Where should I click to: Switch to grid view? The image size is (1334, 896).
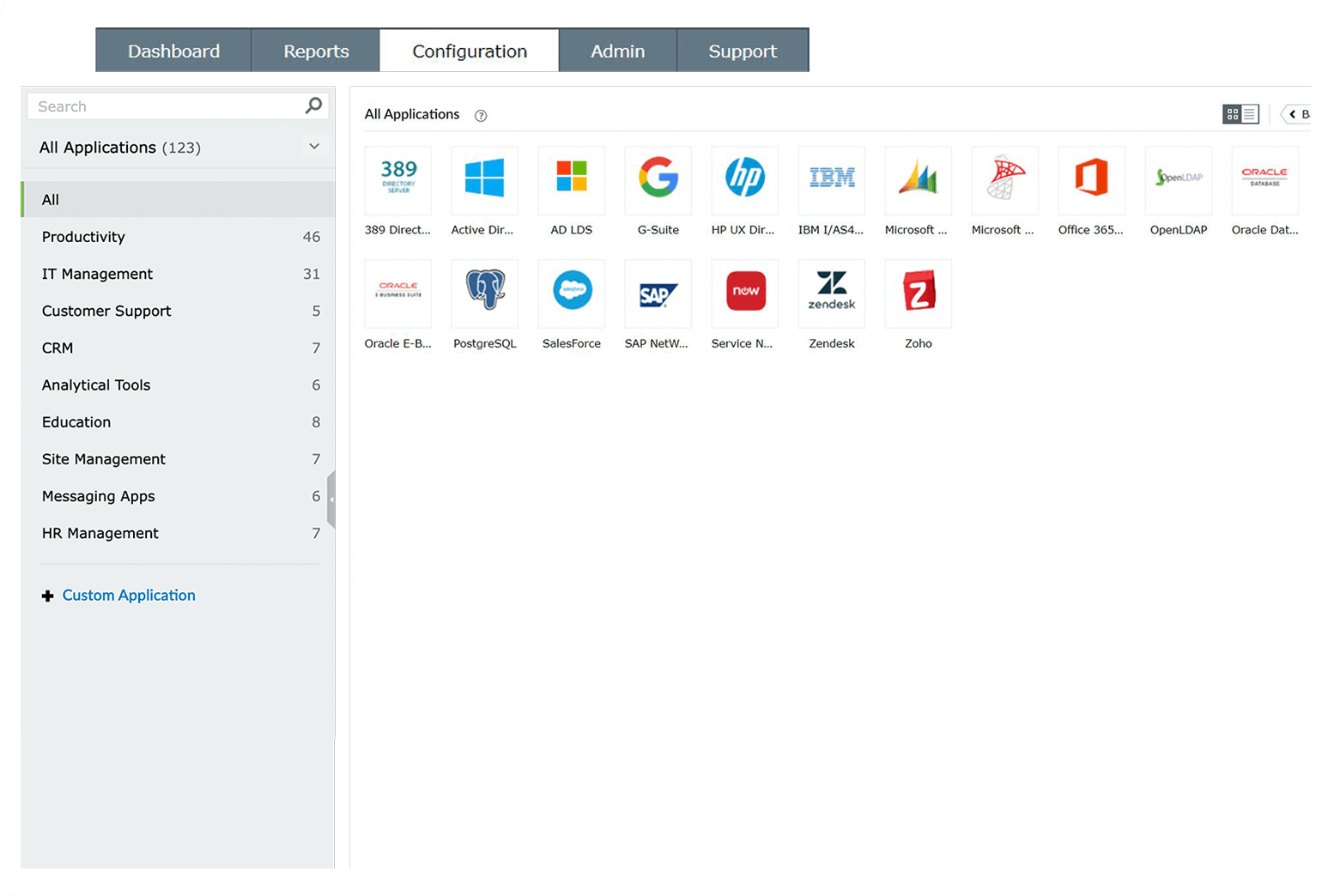[1233, 114]
